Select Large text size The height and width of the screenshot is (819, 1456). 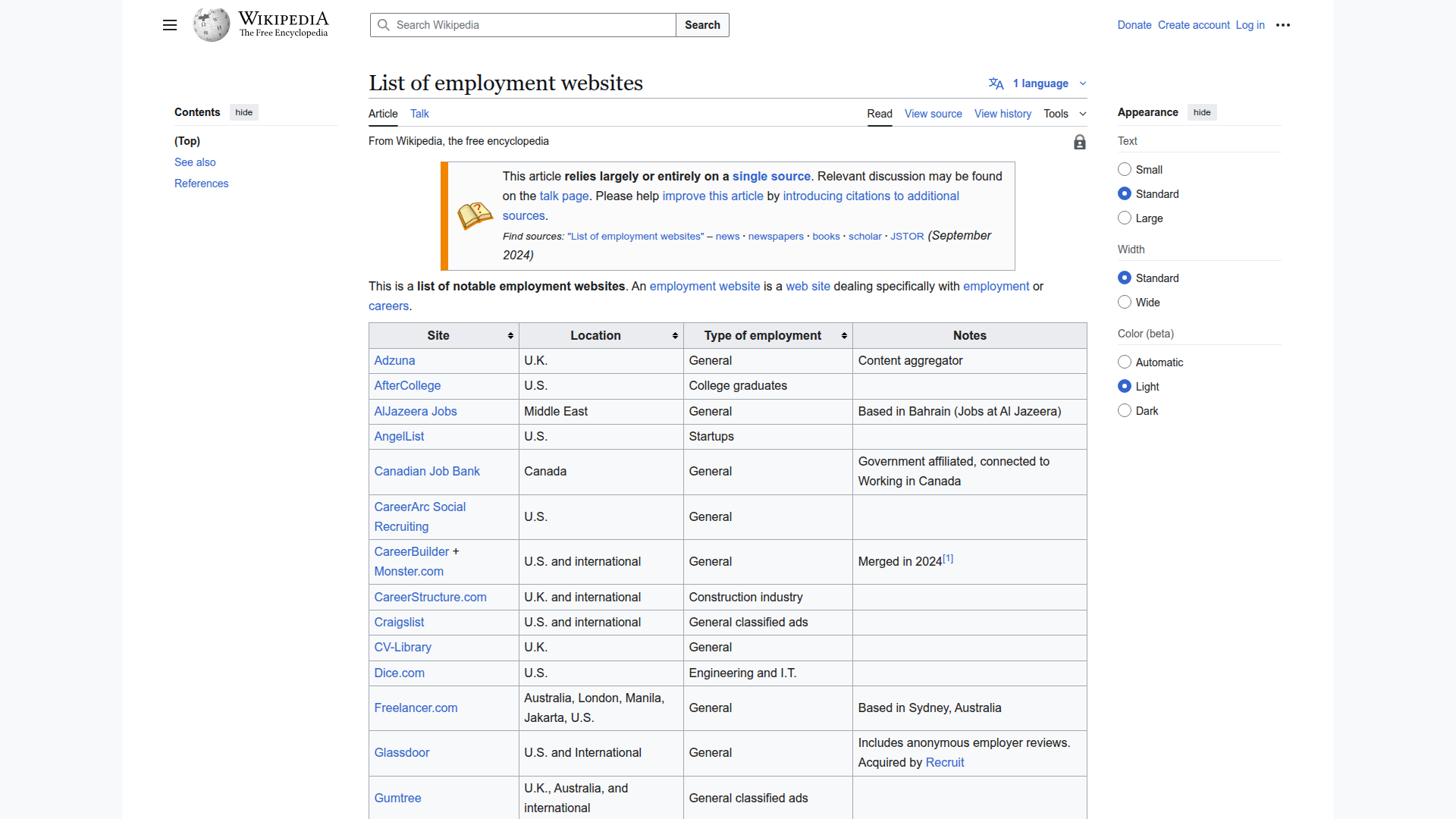[1125, 218]
